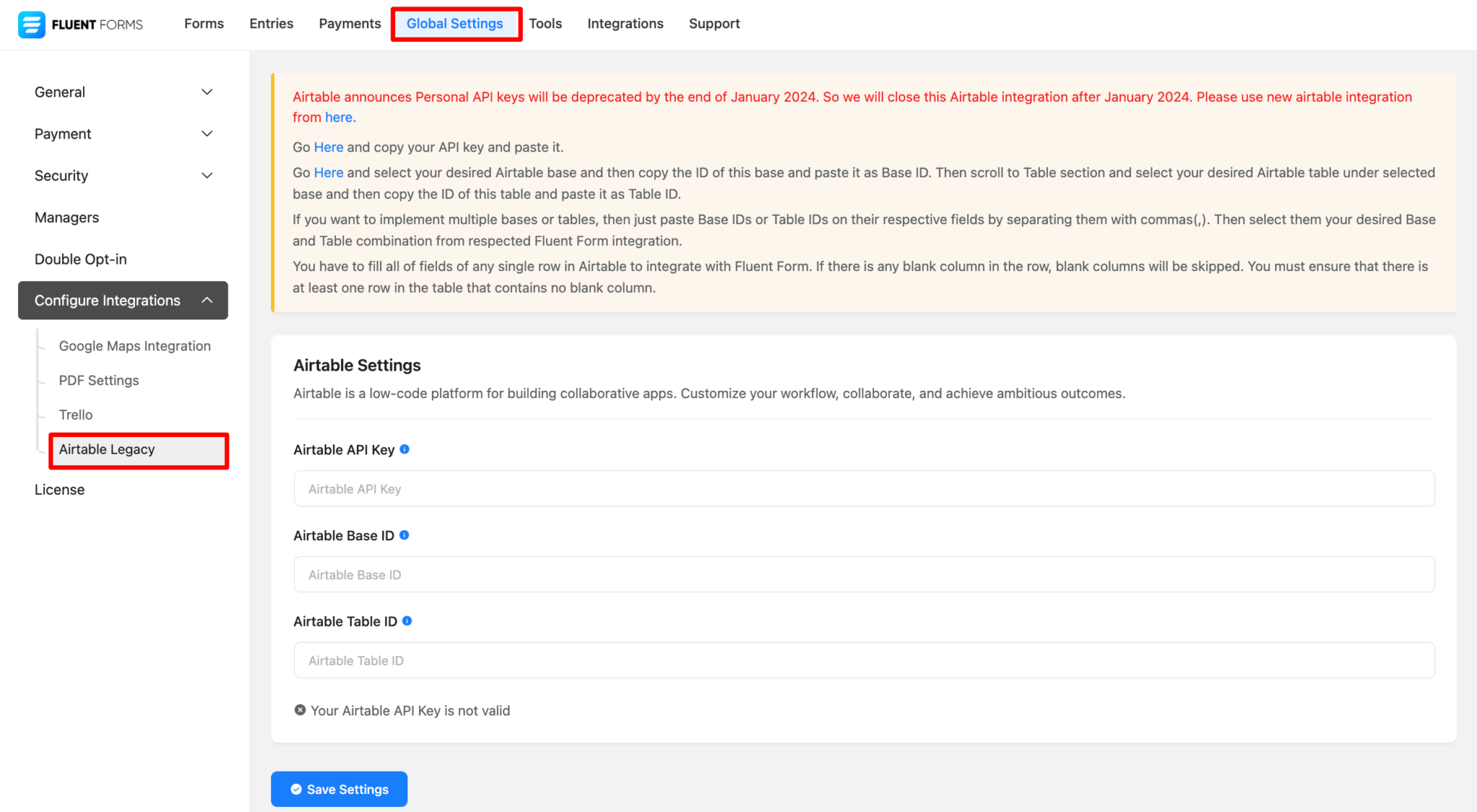The image size is (1477, 812).
Task: Expand the Security settings section
Action: point(206,175)
